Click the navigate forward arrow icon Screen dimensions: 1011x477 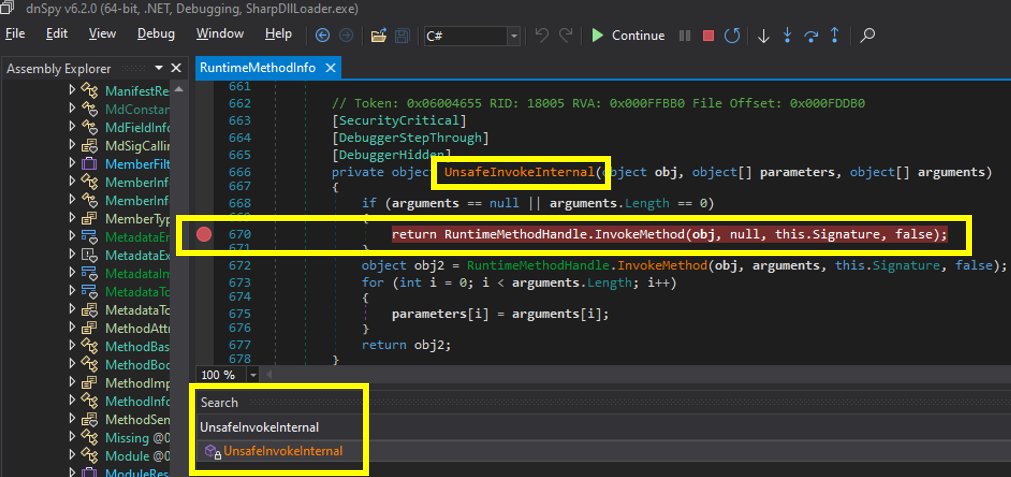(x=346, y=35)
